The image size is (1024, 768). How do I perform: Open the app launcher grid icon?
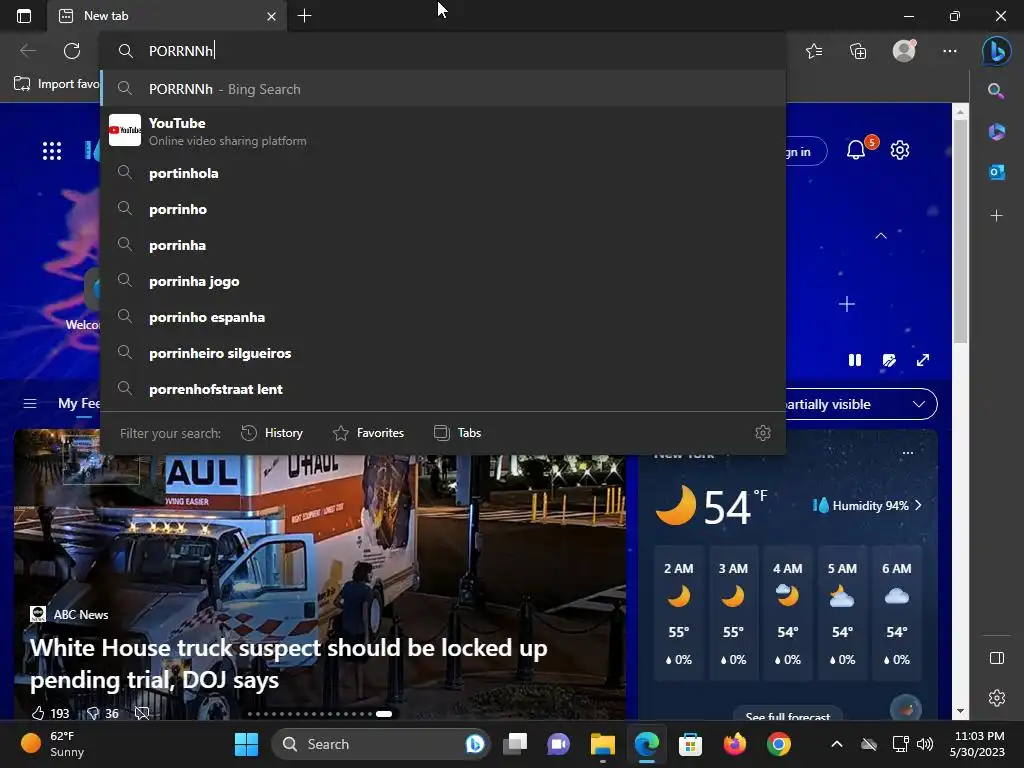pyautogui.click(x=52, y=151)
